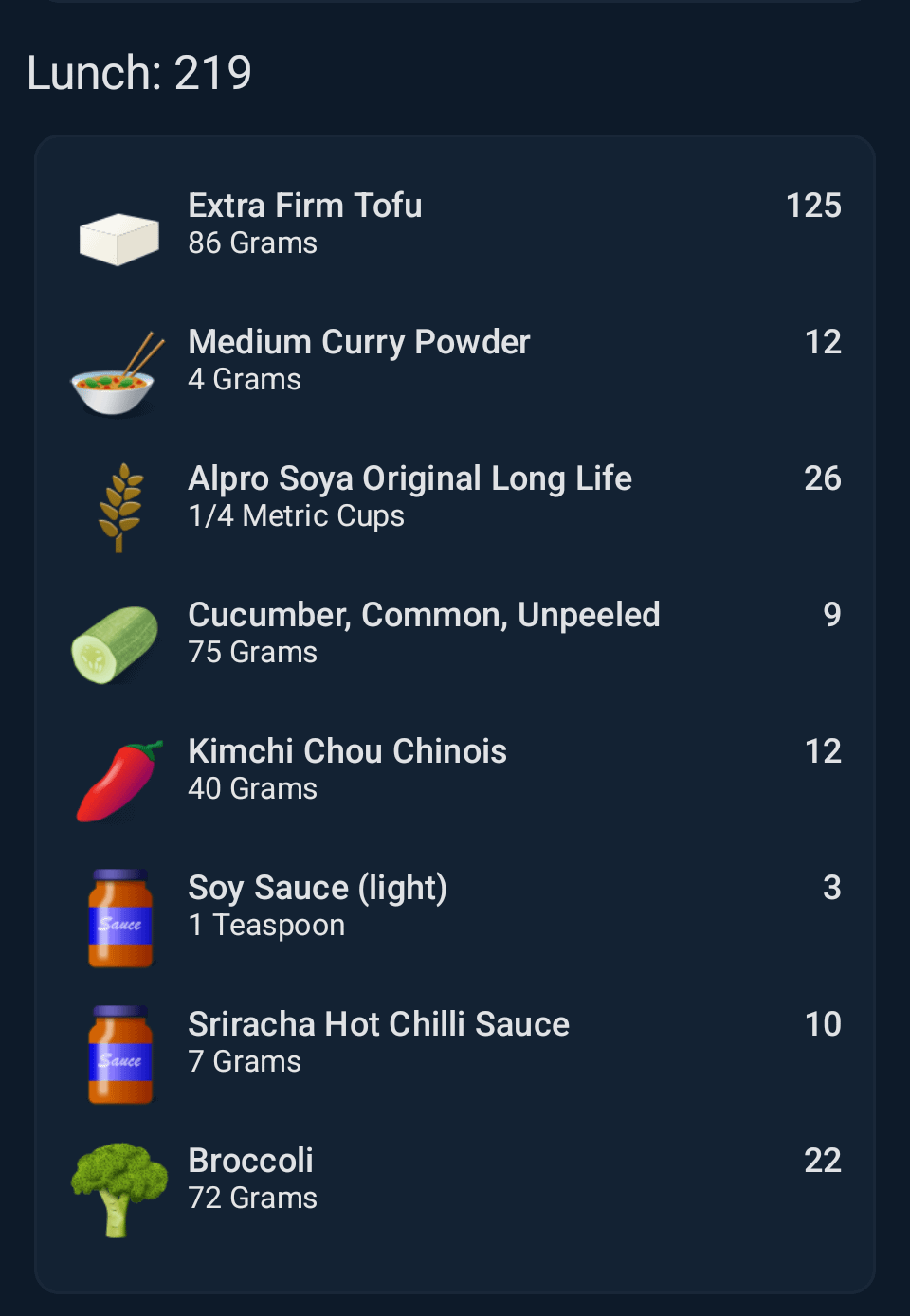Tap the red chili pepper icon
910x1316 pixels.
[119, 782]
